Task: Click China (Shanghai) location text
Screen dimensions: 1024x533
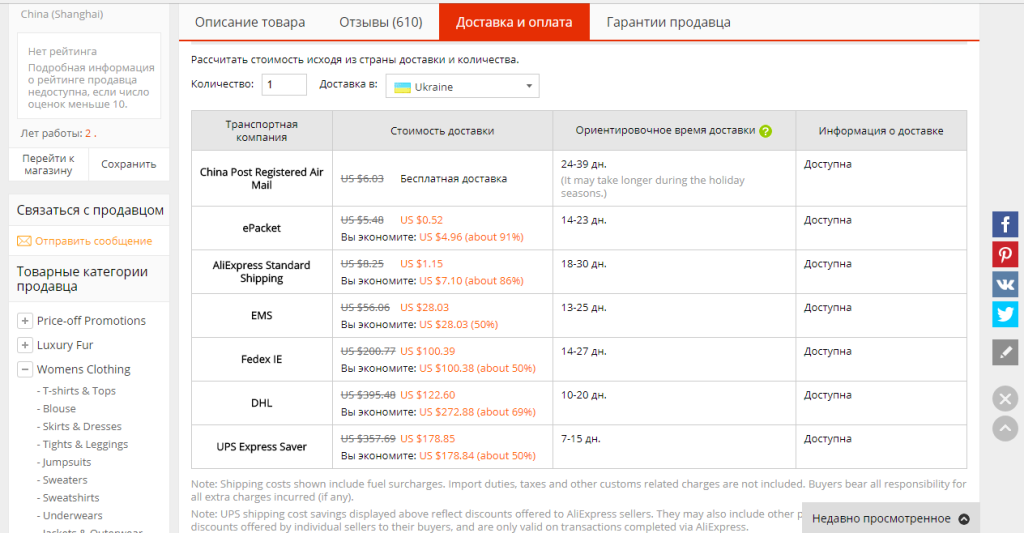Action: tap(62, 14)
